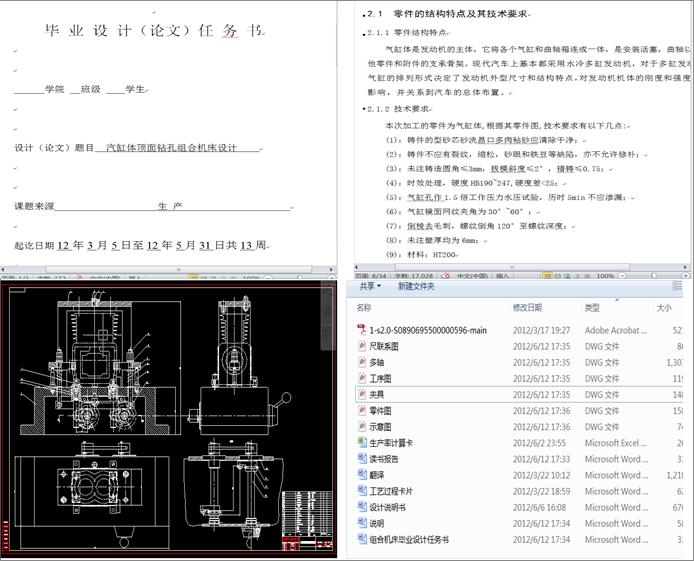Click the 字数: 17,028 word count
Viewport: 694px width, 561px height.
pos(414,276)
